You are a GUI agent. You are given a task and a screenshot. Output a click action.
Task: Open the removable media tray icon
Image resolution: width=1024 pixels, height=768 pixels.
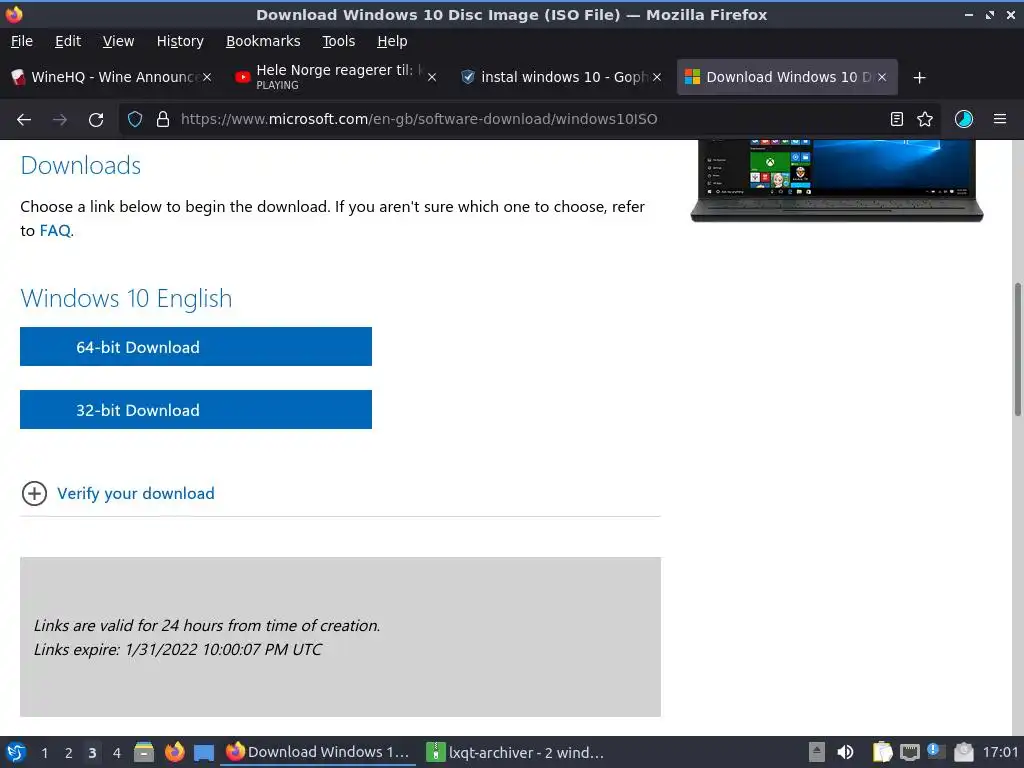coord(816,752)
